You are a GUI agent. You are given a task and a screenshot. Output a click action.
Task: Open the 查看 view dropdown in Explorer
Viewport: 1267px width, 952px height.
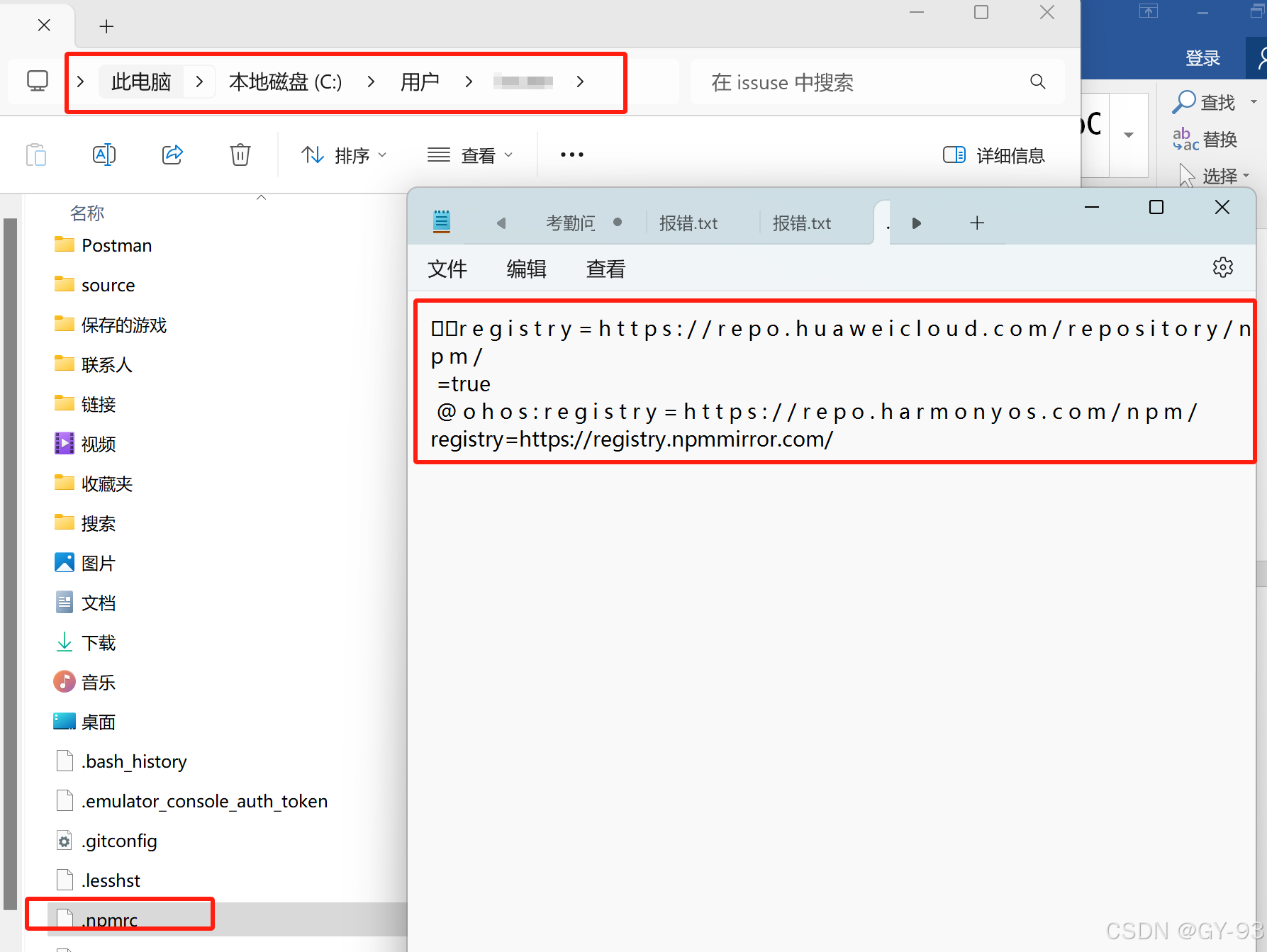tap(469, 155)
